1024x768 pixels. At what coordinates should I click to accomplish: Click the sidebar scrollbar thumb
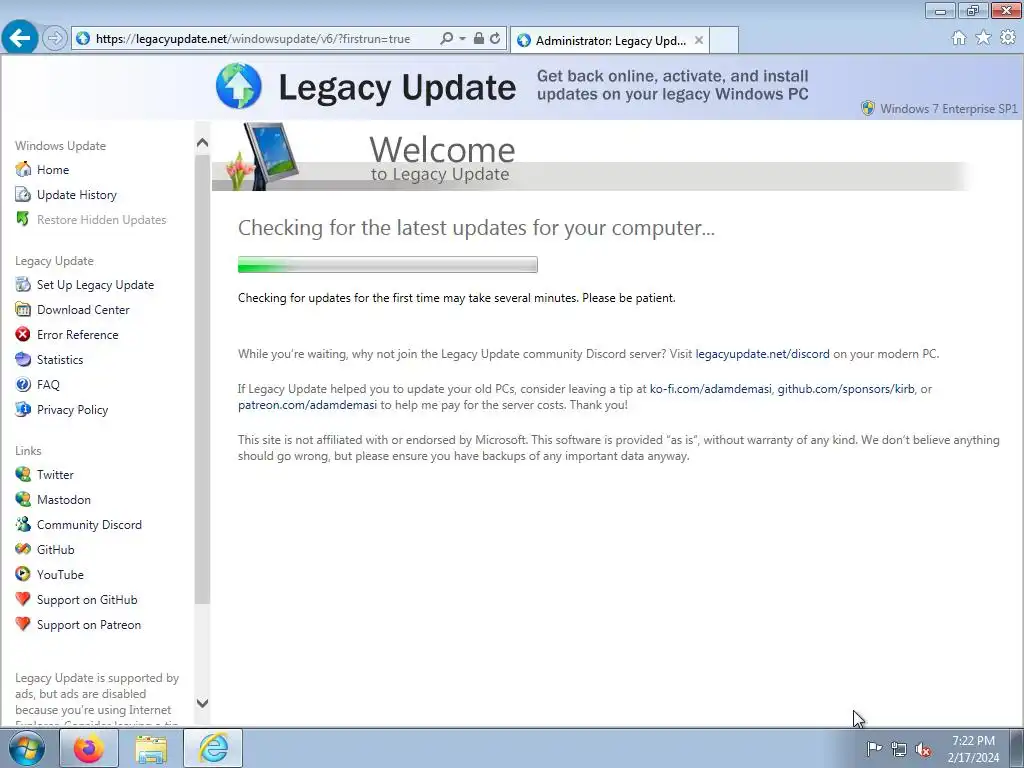point(202,379)
